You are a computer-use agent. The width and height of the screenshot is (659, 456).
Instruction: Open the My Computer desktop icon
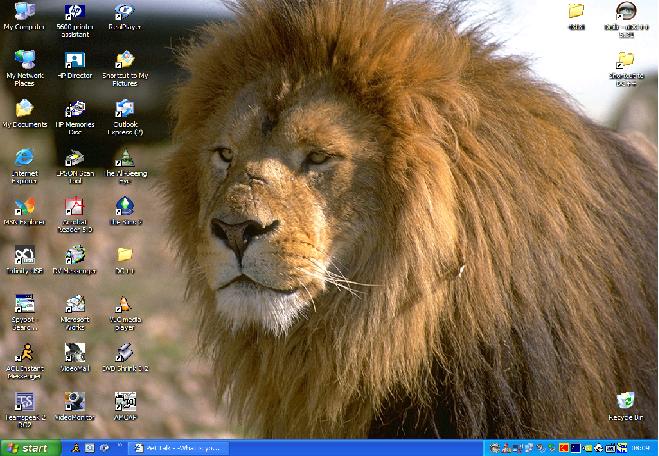pos(24,13)
